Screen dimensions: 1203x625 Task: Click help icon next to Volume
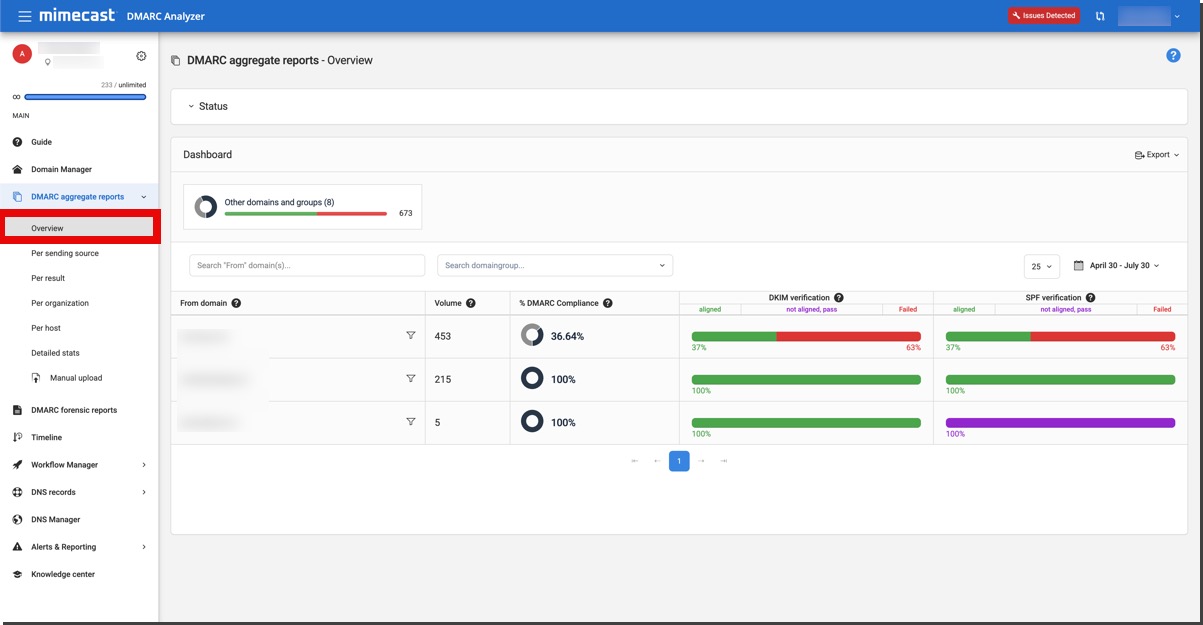(470, 303)
